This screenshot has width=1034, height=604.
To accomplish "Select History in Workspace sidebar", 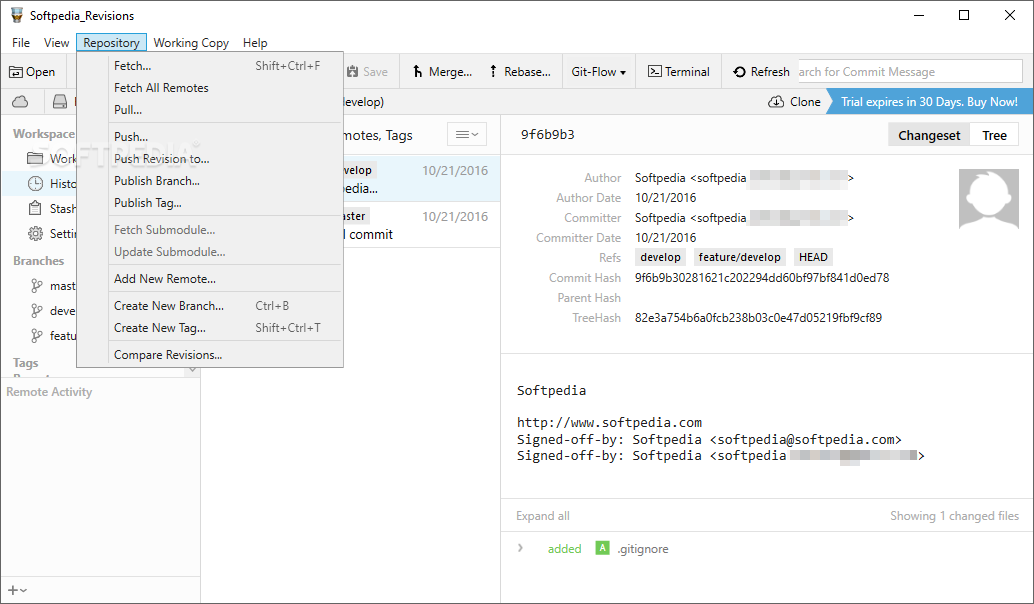I will tap(40, 183).
